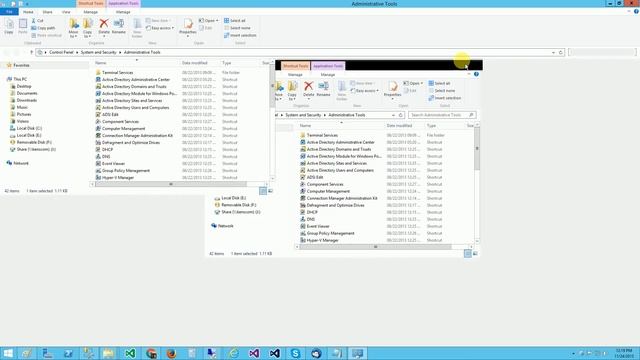Open Skype from the taskbar
640x360 pixels.
[296, 353]
